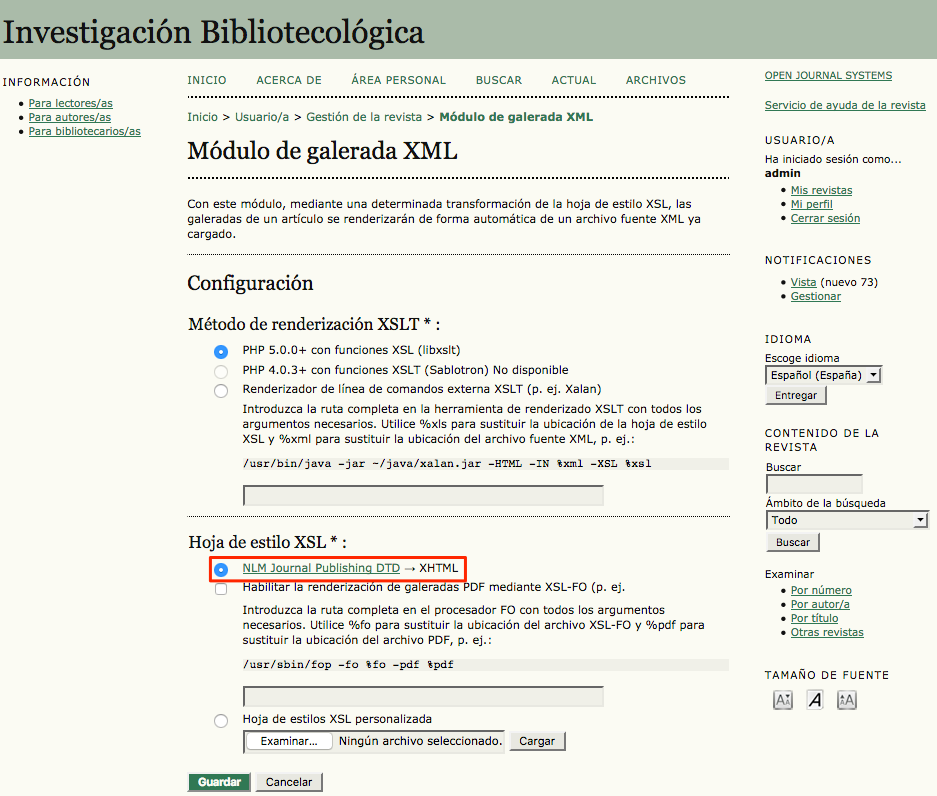Image resolution: width=937 pixels, height=796 pixels.
Task: Open the ARCHIVOS navigation menu item
Action: click(656, 80)
